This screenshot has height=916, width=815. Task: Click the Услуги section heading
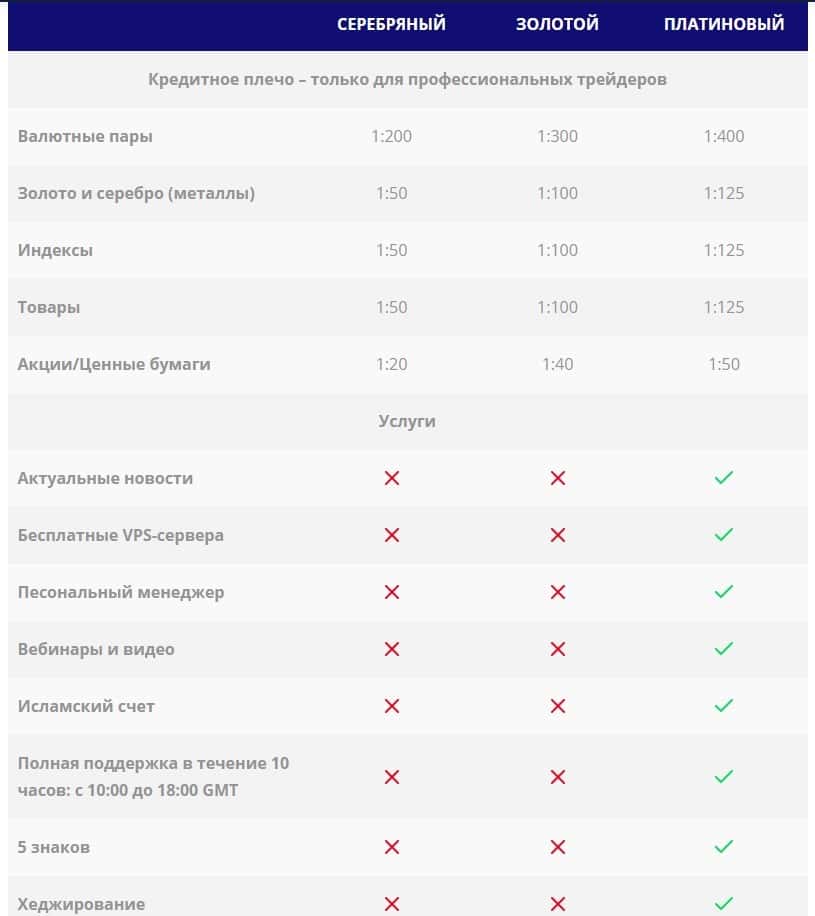407,421
